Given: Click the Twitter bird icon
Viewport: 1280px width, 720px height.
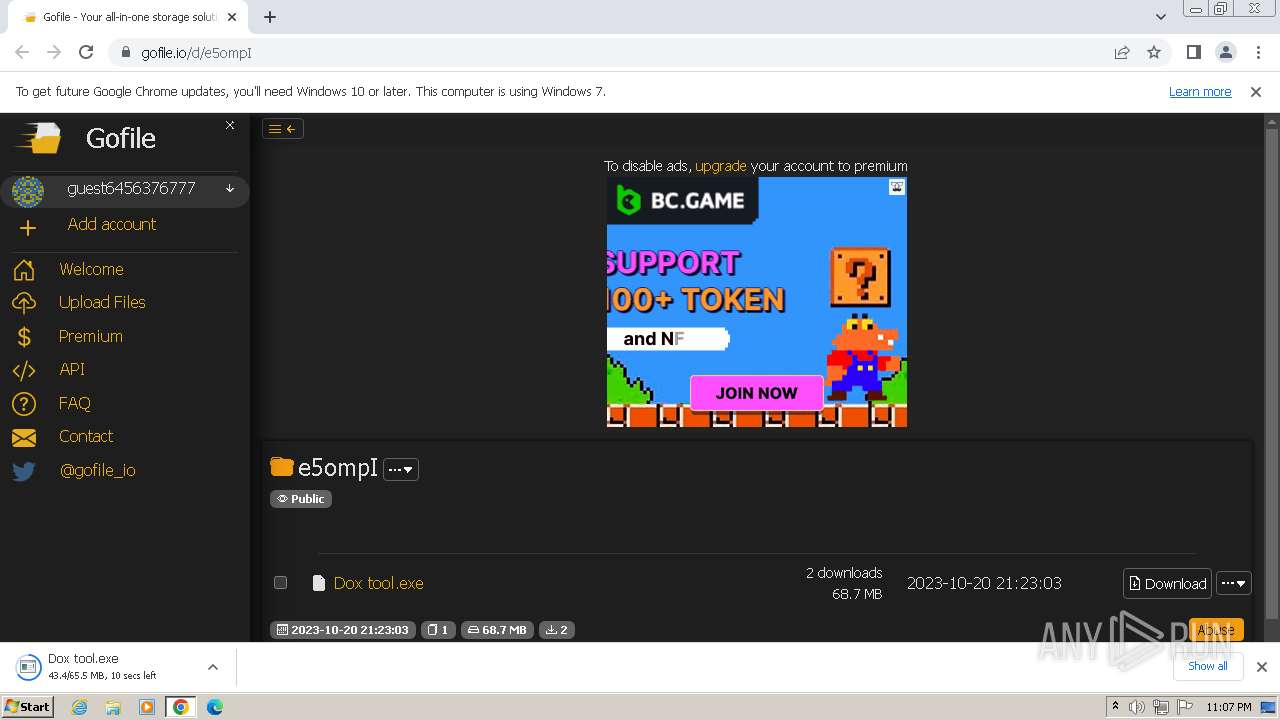Looking at the screenshot, I should pos(24,471).
